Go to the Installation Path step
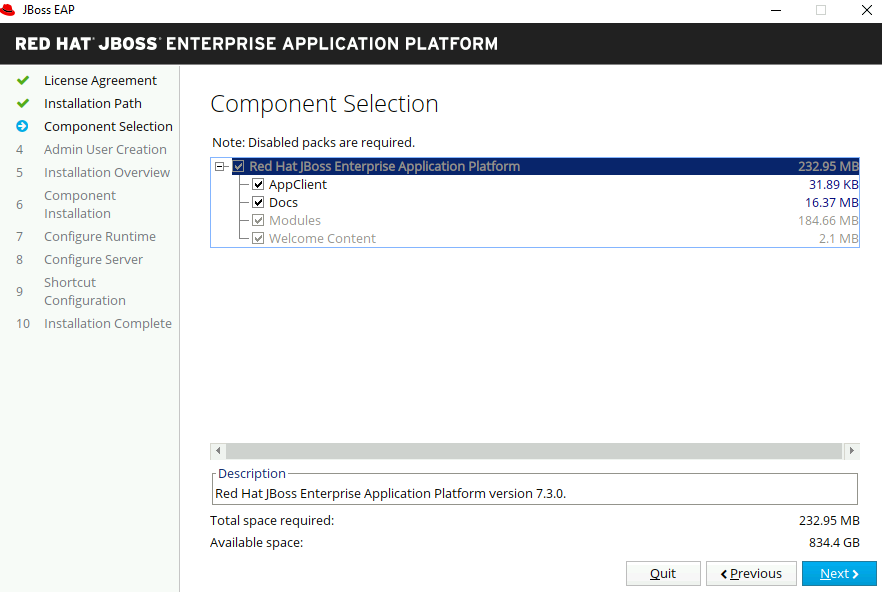The height and width of the screenshot is (592, 882). coord(93,104)
